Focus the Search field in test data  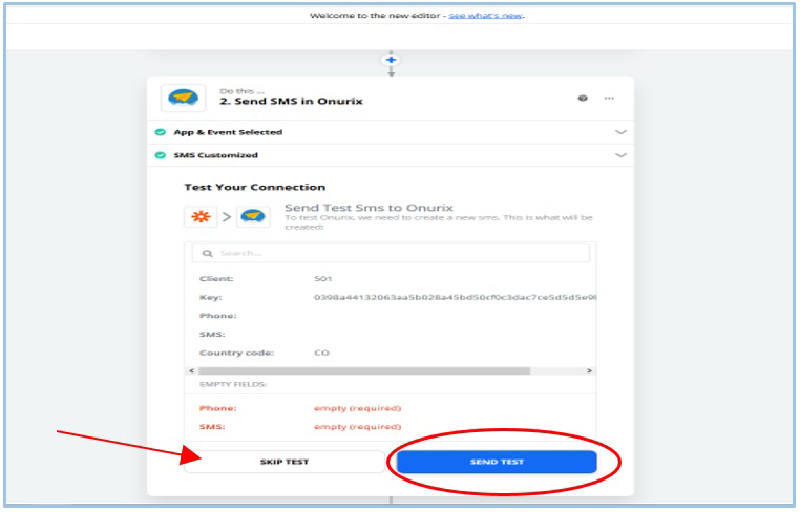coord(390,253)
